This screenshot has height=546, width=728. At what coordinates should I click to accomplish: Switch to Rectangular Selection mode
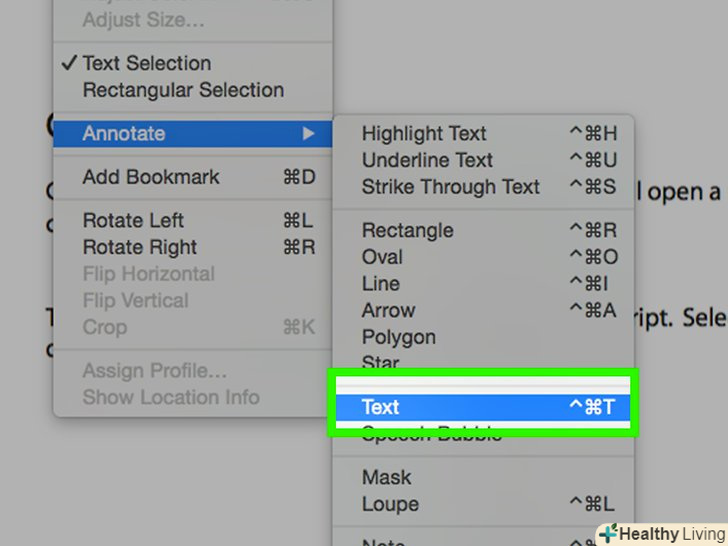coord(183,90)
